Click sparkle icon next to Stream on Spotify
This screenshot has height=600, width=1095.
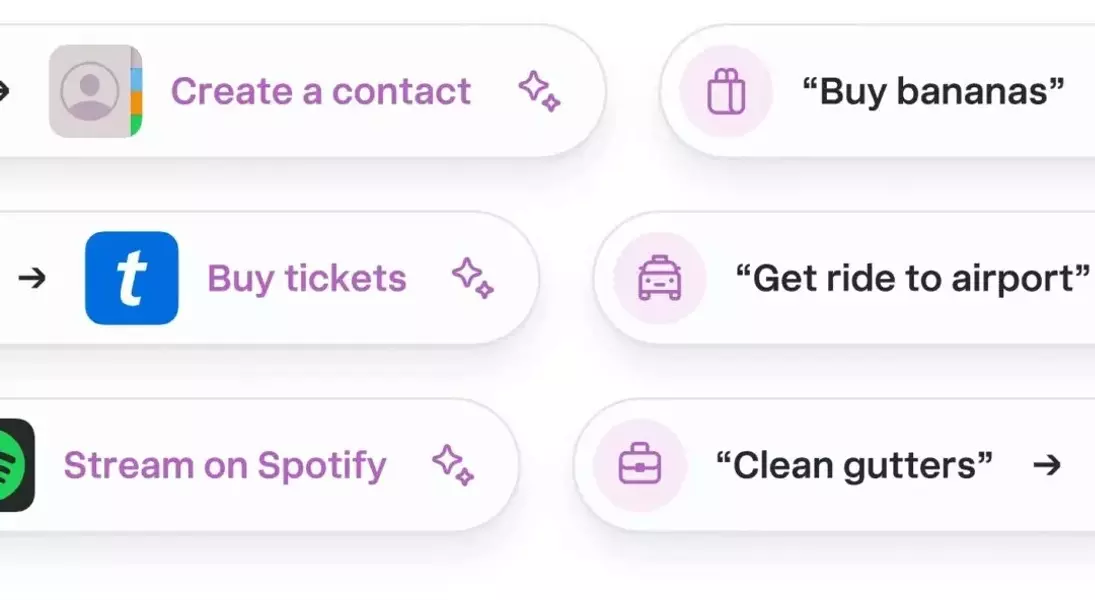click(453, 464)
